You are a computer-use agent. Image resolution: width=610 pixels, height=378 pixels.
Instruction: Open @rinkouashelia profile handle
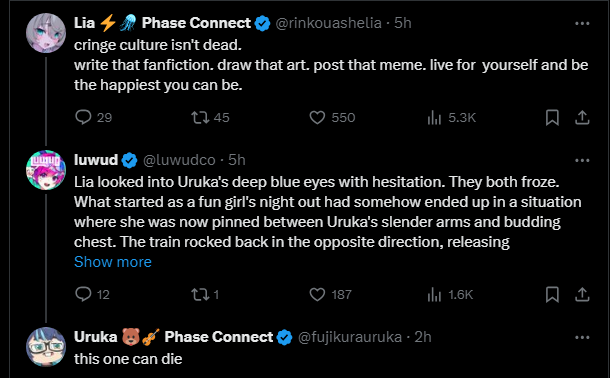pyautogui.click(x=328, y=23)
